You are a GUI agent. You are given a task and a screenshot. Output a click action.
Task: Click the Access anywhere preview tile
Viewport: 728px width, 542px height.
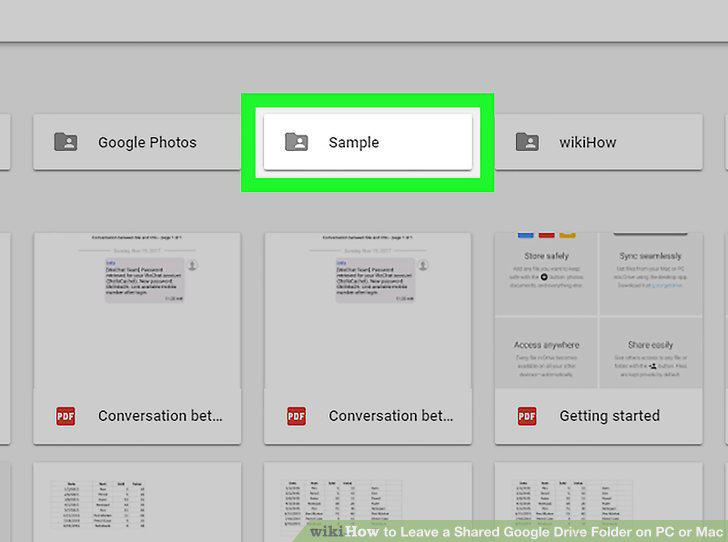coord(546,353)
